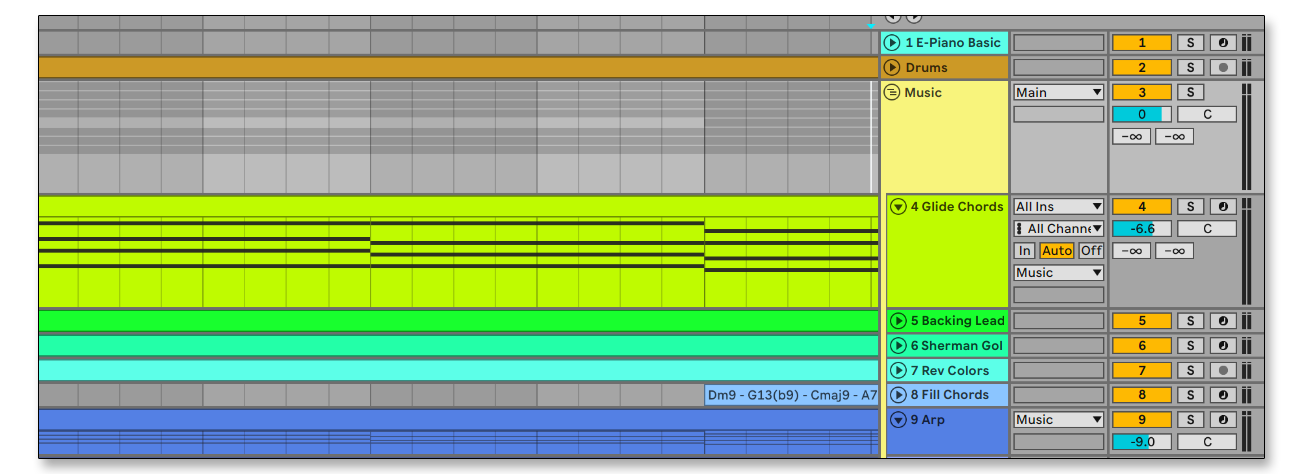Viewport: 1303px width, 474px height.
Task: Deactivate track 4 with its activator button
Action: click(1141, 207)
